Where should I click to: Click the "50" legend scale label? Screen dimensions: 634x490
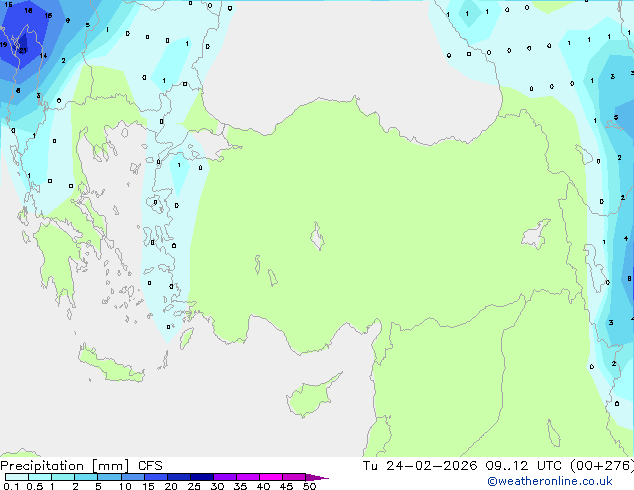309,486
